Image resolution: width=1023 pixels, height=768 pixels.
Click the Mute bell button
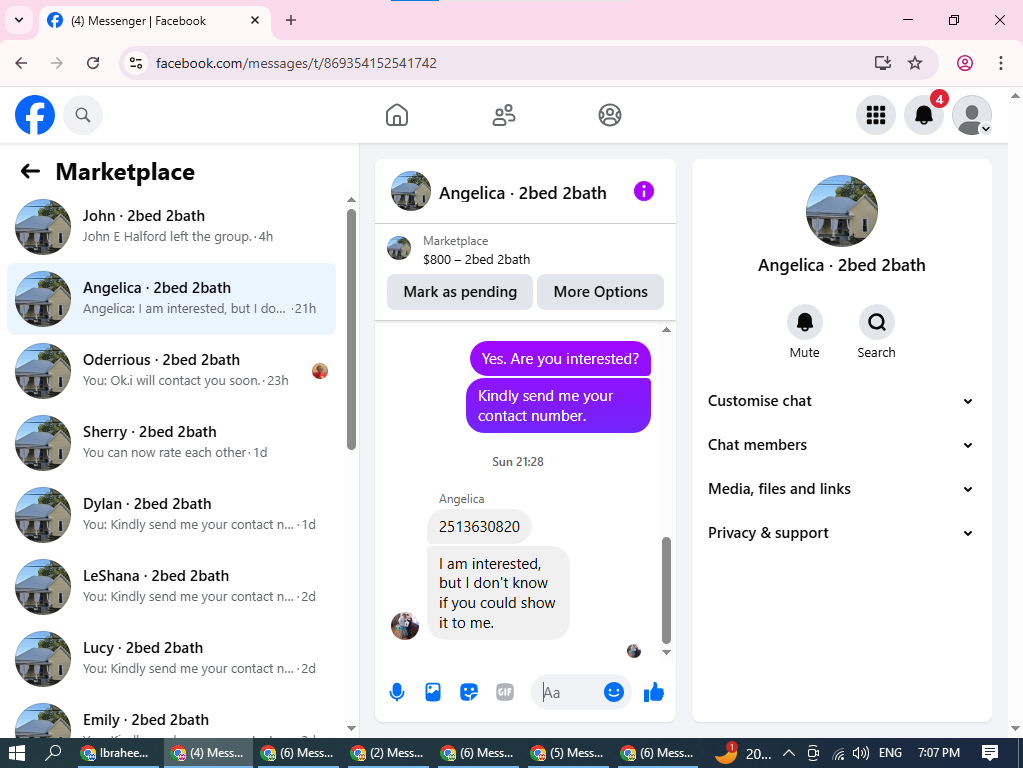804,322
